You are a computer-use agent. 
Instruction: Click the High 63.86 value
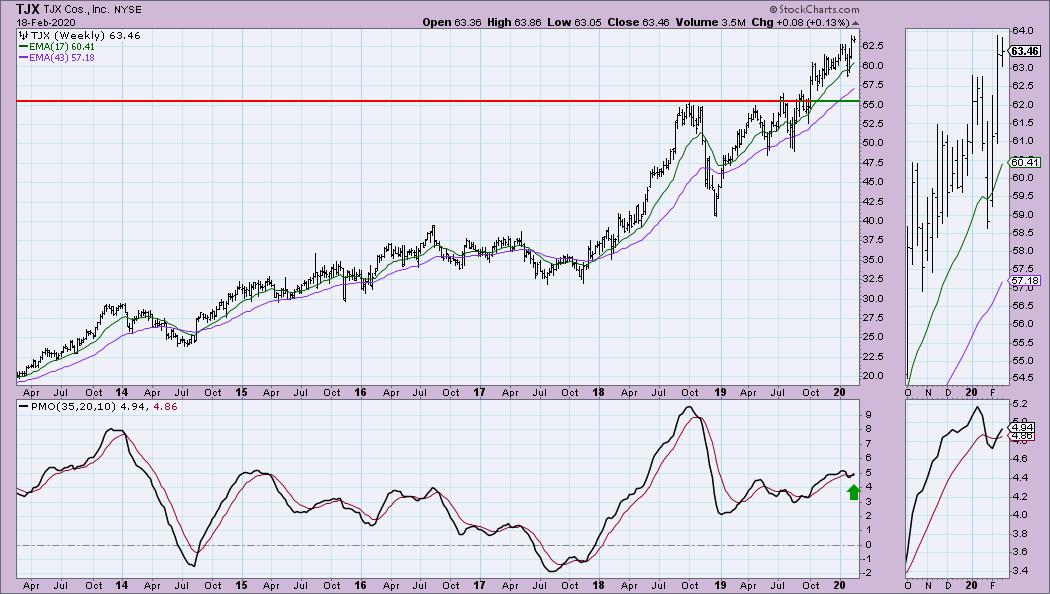coord(514,22)
